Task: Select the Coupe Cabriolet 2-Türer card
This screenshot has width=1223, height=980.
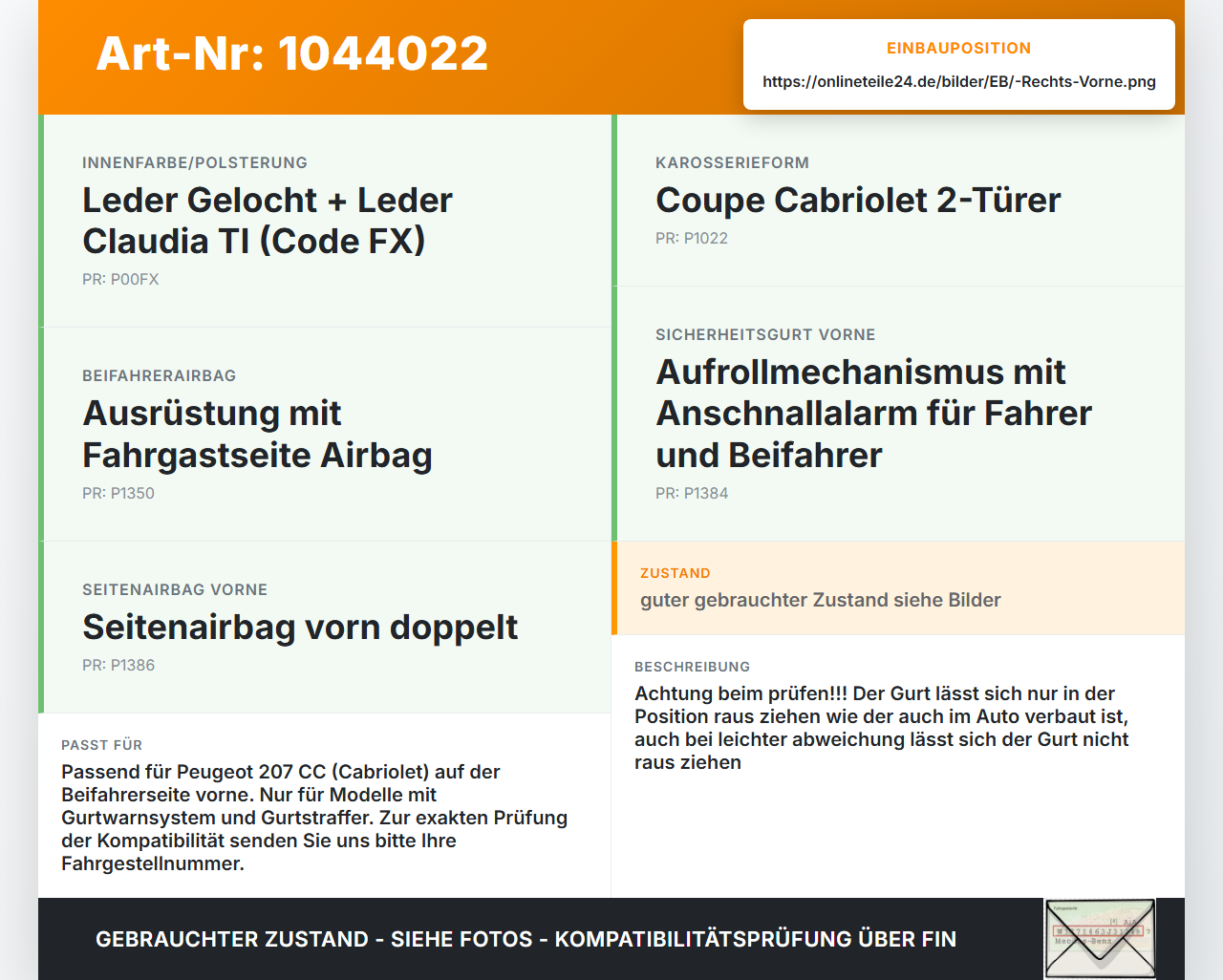Action: tap(898, 200)
